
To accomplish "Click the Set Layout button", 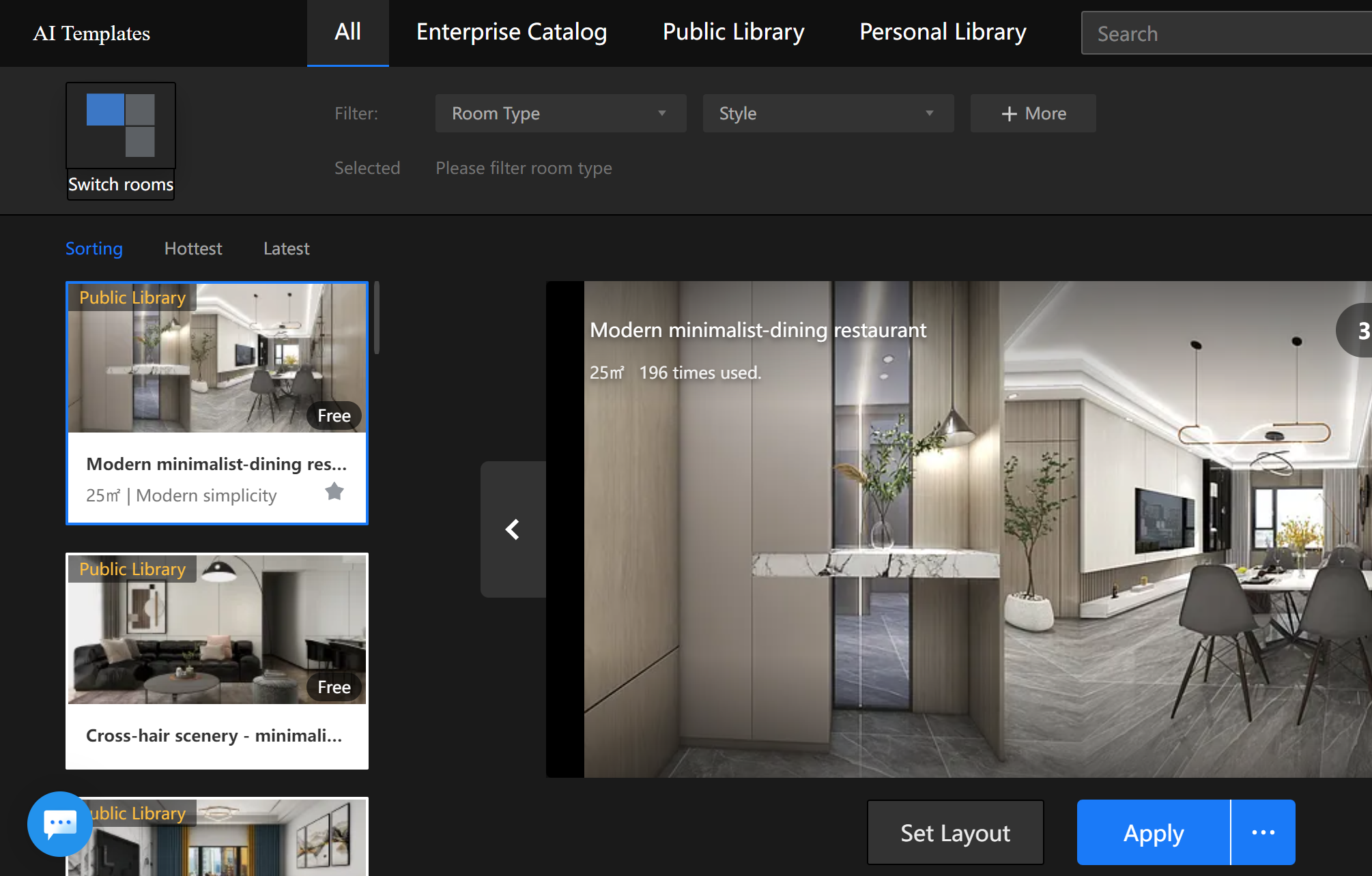I will coord(956,832).
